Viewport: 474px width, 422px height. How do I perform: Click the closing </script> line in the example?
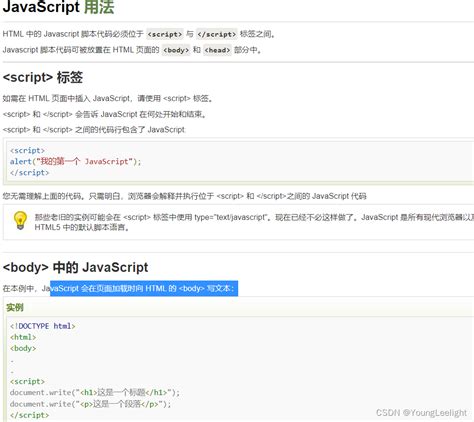click(x=29, y=415)
